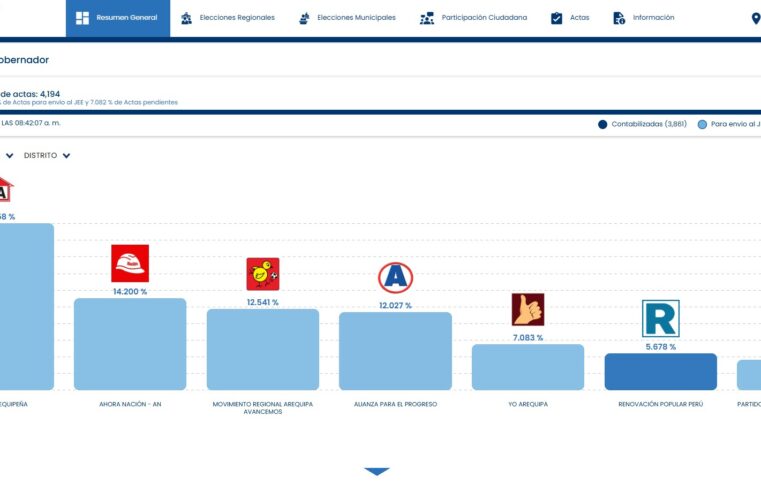The height and width of the screenshot is (492, 761).
Task: Open the Elecciones Regionales tab
Action: (x=228, y=18)
